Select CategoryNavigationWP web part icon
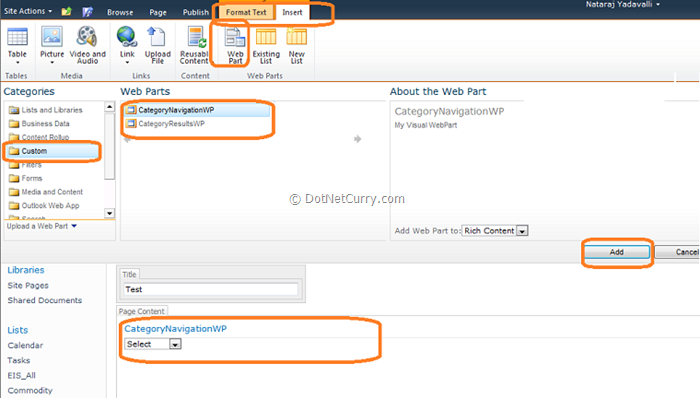Screen dimensions: 700x398 pyautogui.click(x=130, y=110)
